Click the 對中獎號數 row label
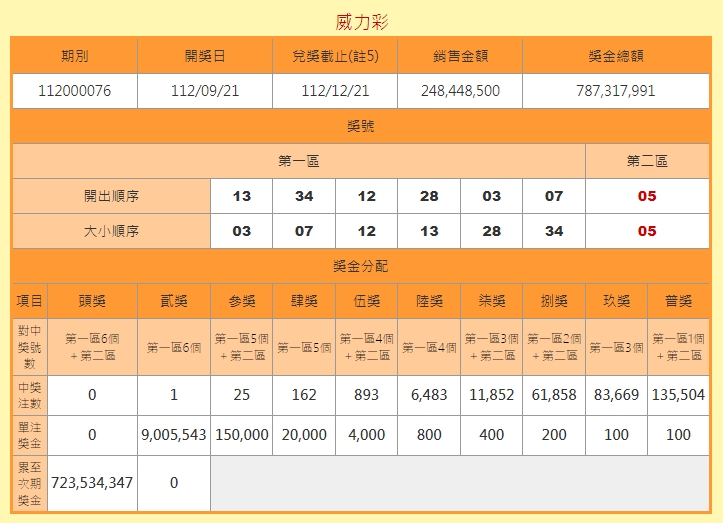Screen dimensions: 723x523 [30, 347]
